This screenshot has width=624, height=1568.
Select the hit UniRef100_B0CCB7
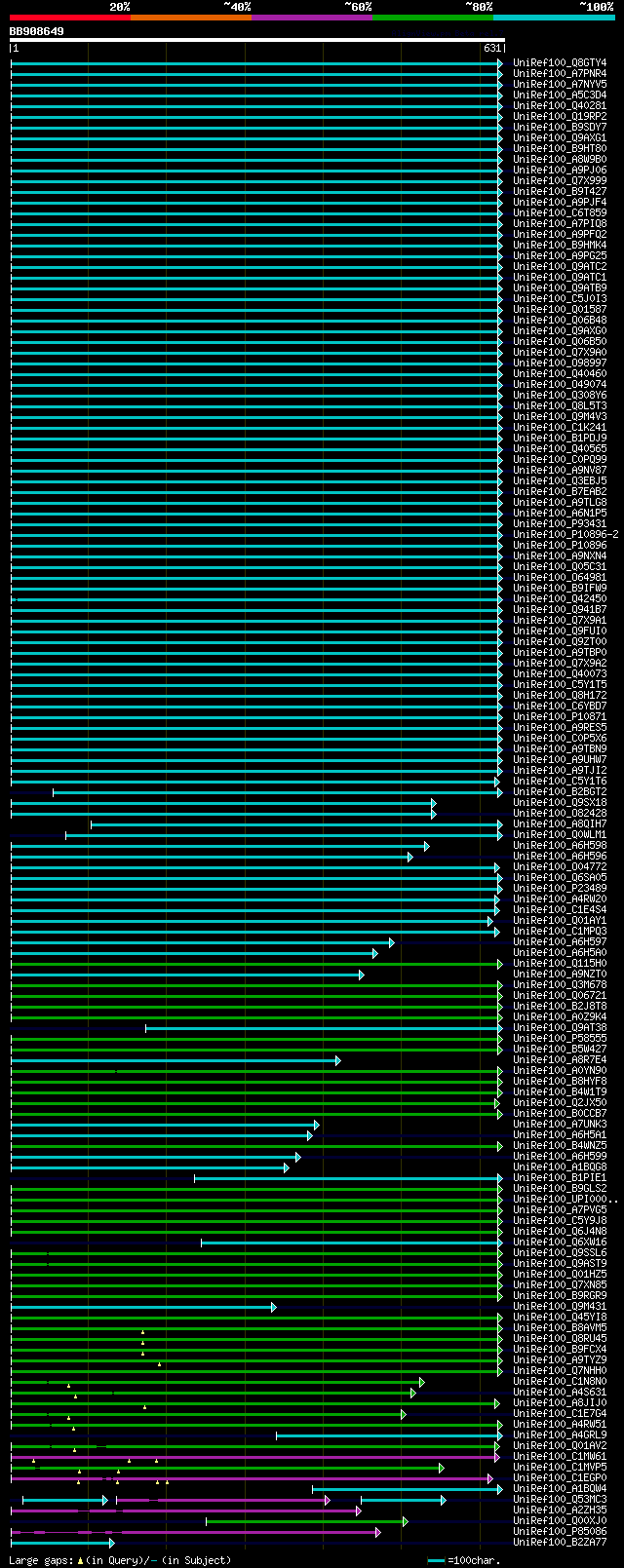560,1114
